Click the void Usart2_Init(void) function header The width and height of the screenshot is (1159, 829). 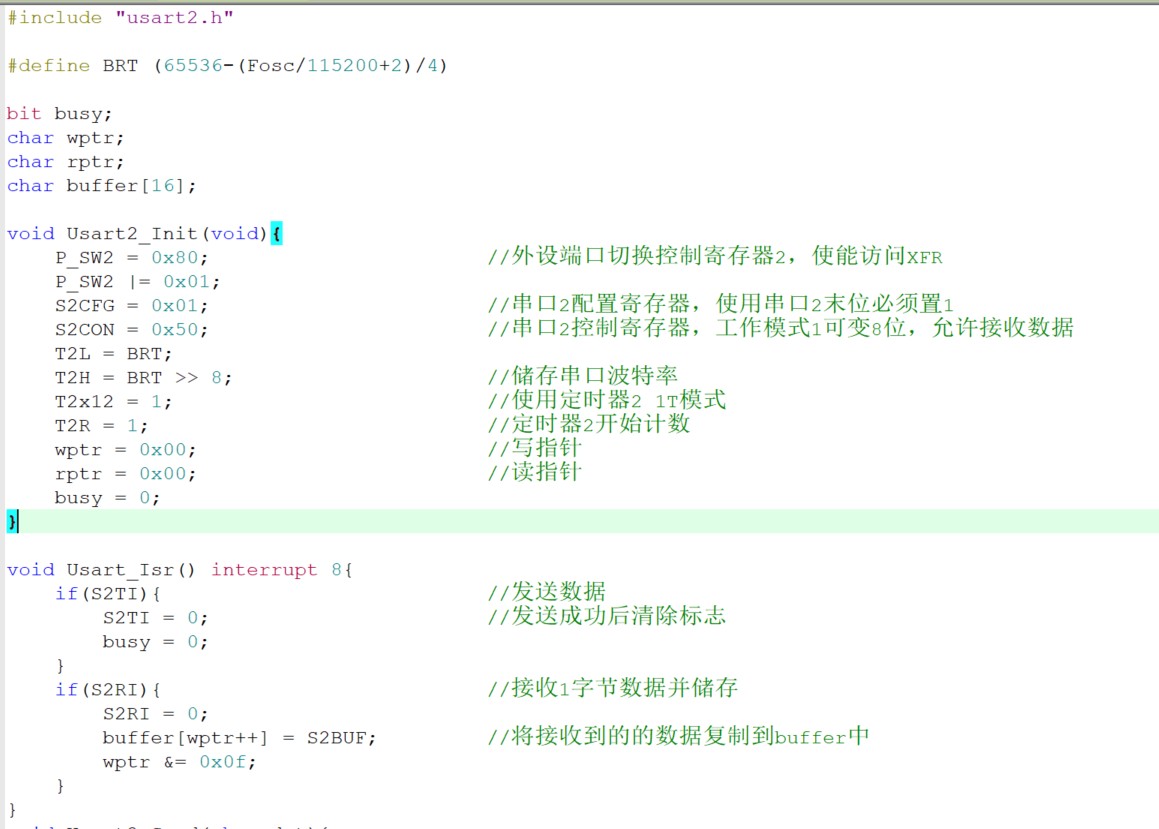pos(137,233)
